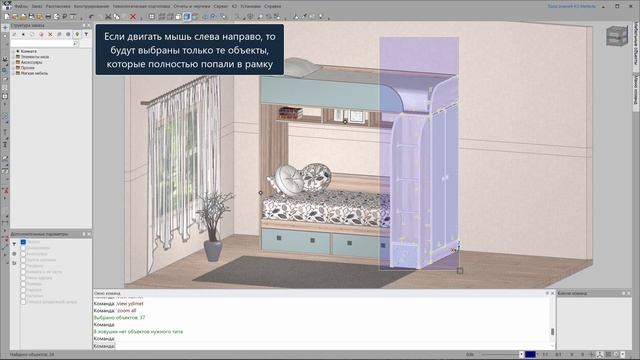
Task: Click the New file icon in the toolbar
Action: pos(7,17)
